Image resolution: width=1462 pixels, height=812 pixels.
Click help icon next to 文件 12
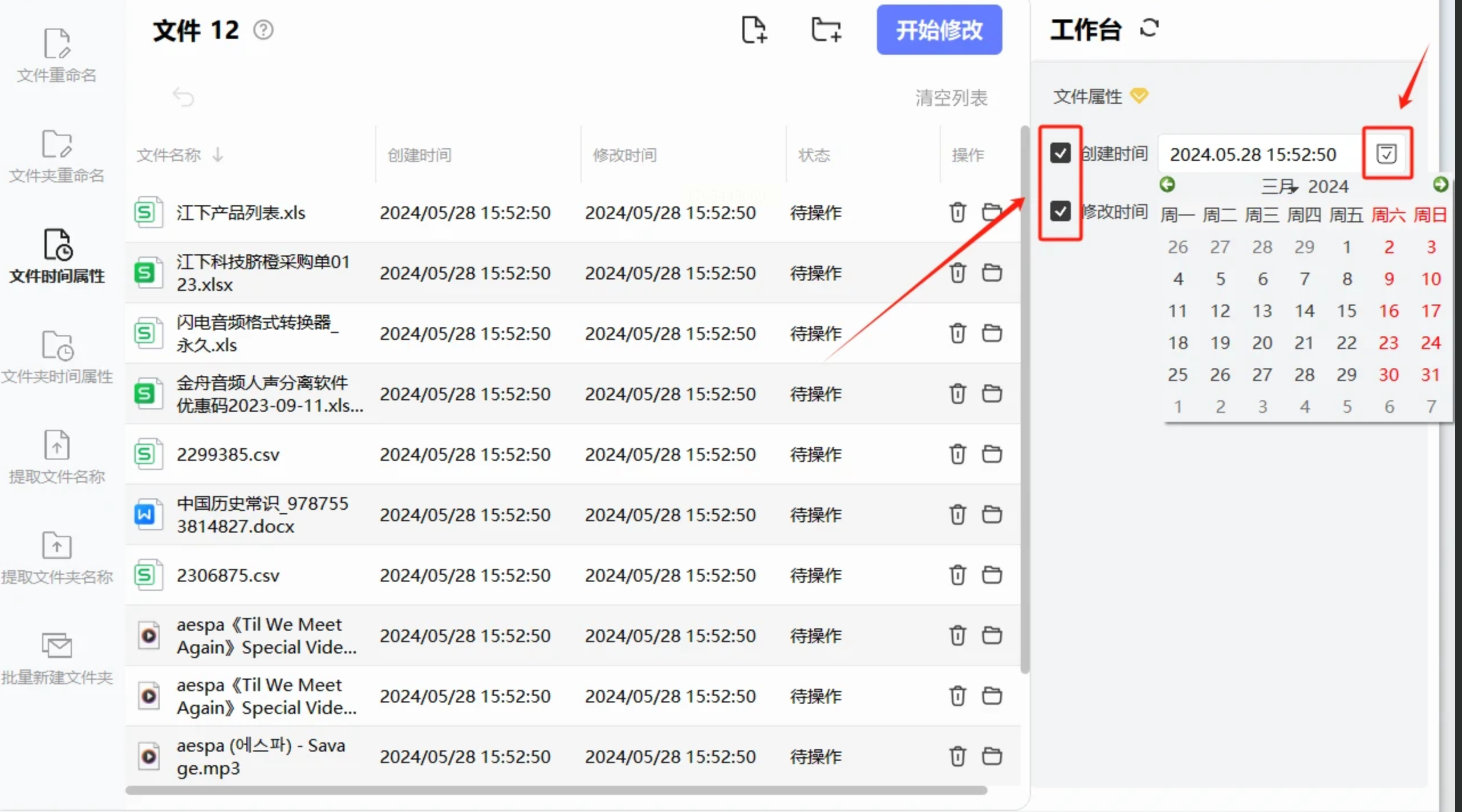tap(263, 30)
